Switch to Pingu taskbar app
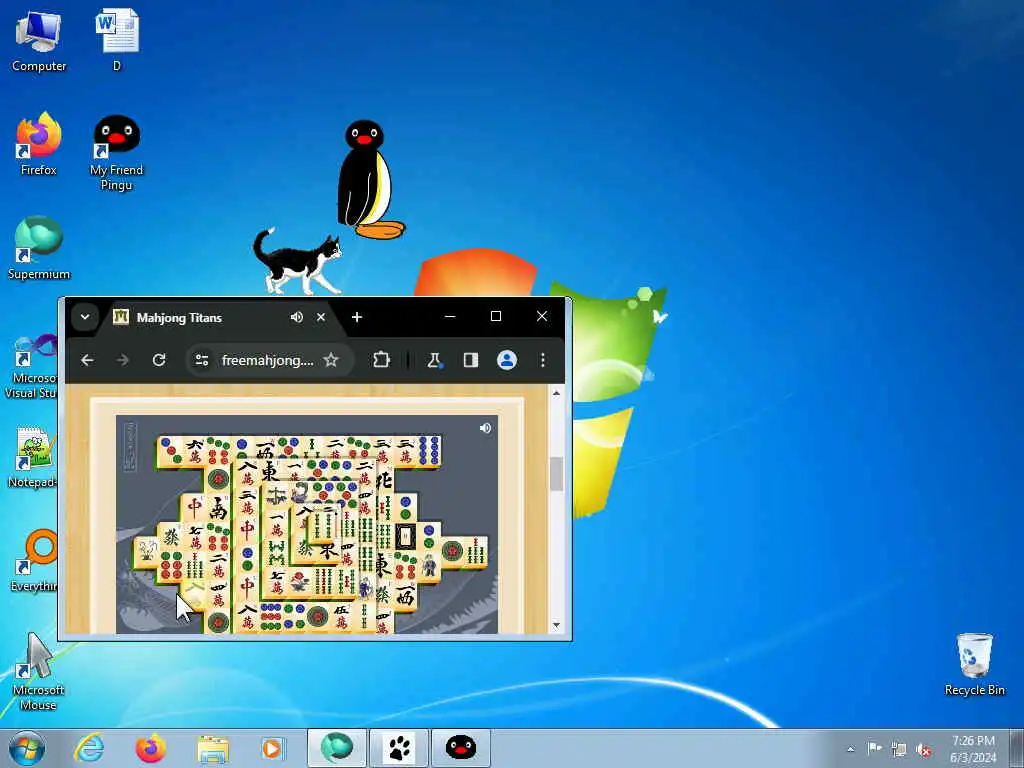The image size is (1024, 768). (x=460, y=748)
